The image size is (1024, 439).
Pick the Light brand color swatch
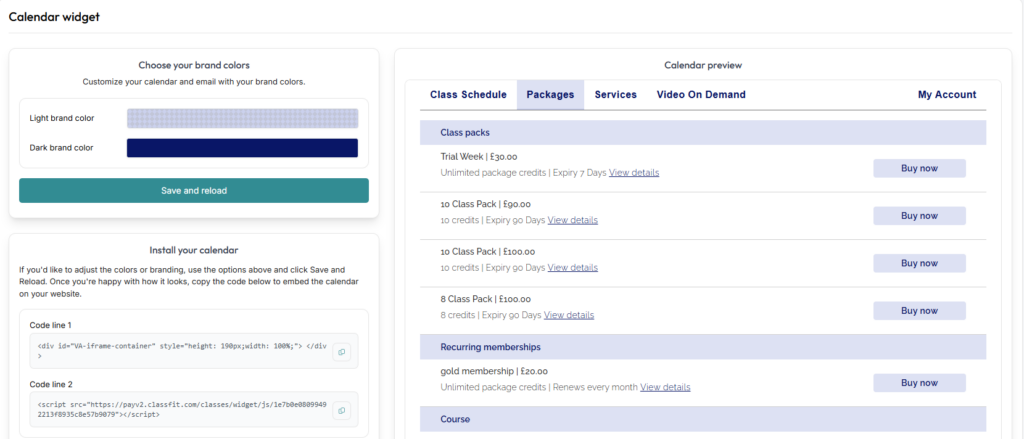242,118
